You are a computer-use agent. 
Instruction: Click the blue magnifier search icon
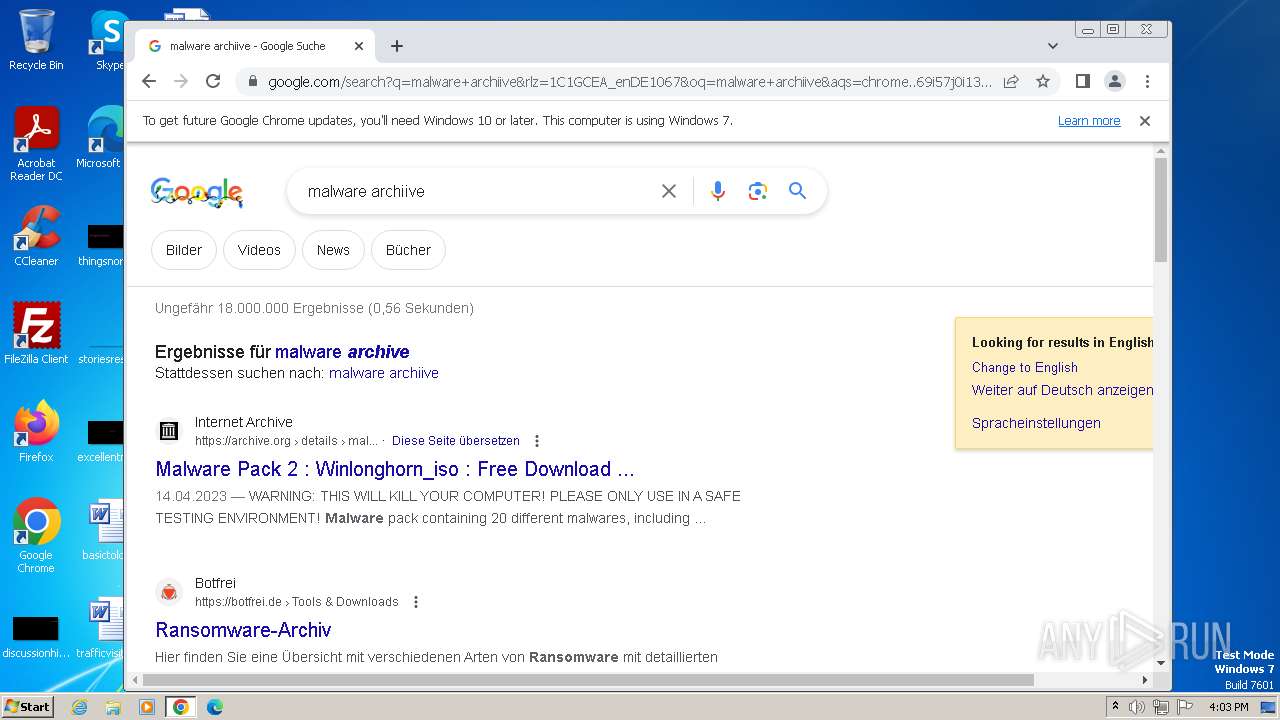click(x=797, y=191)
